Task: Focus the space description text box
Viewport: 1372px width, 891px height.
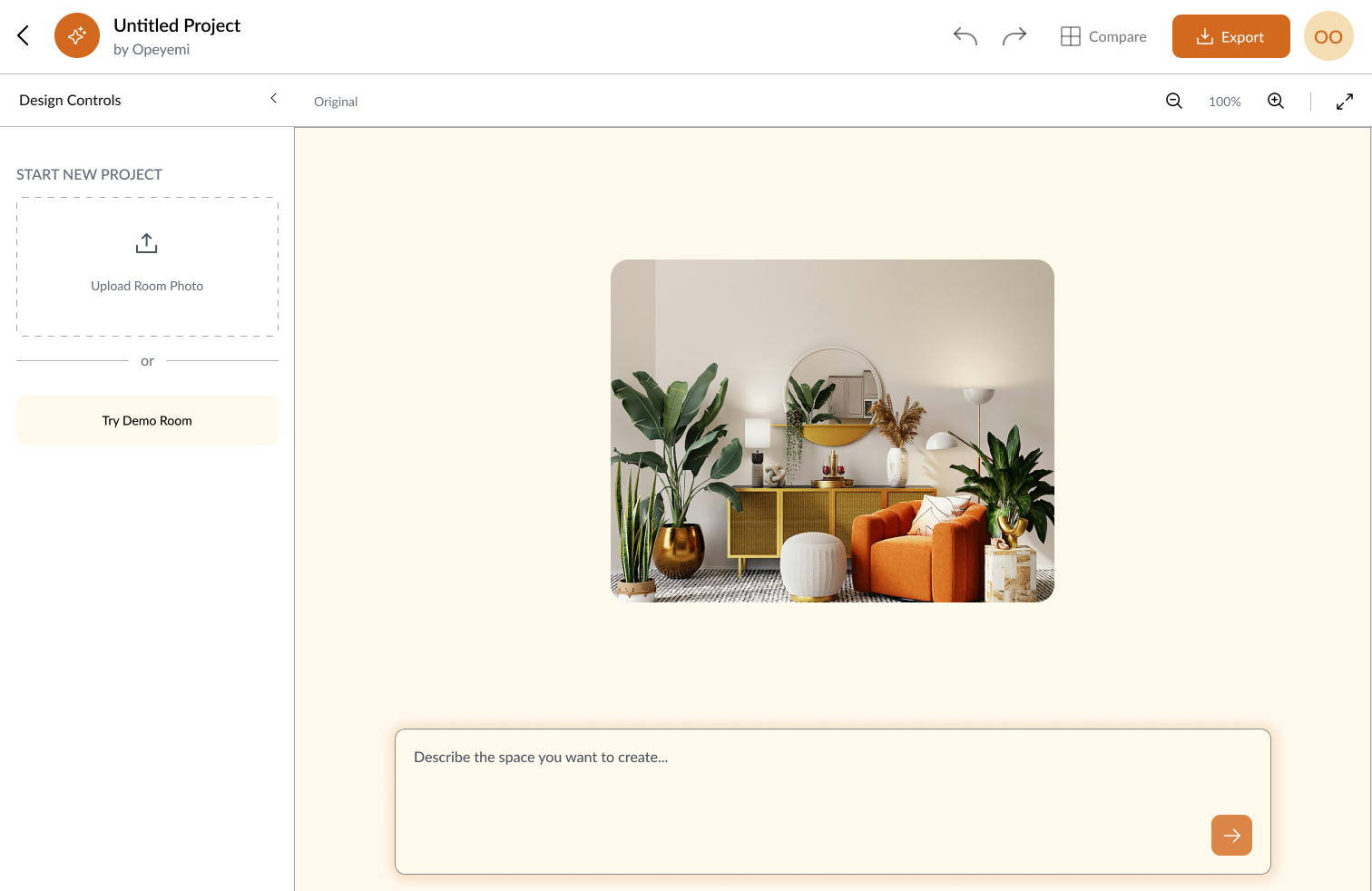Action: [x=833, y=801]
